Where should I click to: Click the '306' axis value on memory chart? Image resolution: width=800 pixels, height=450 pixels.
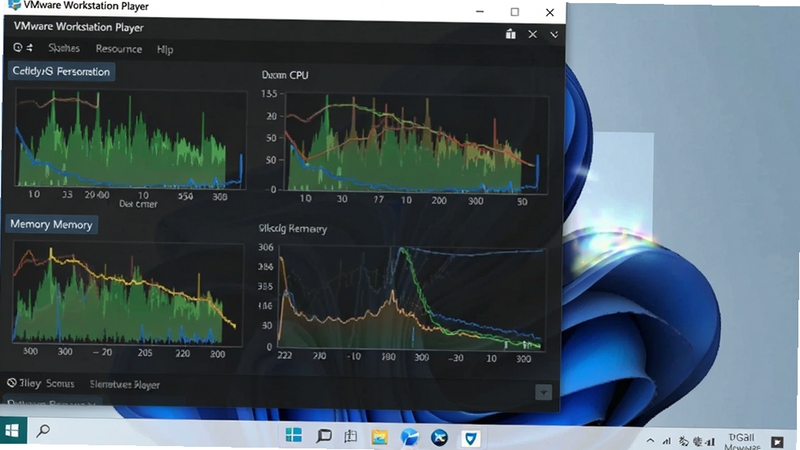pyautogui.click(x=266, y=247)
